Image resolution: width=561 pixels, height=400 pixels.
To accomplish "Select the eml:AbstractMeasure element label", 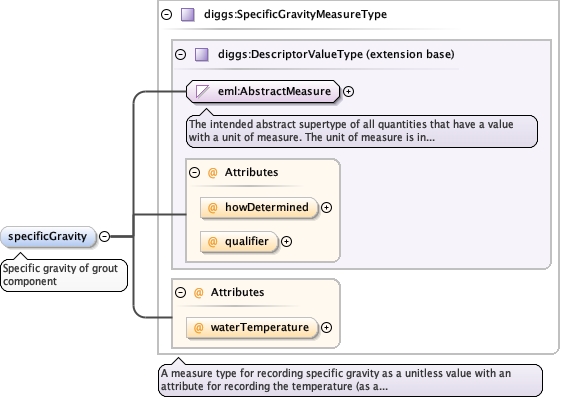I will pos(274,91).
